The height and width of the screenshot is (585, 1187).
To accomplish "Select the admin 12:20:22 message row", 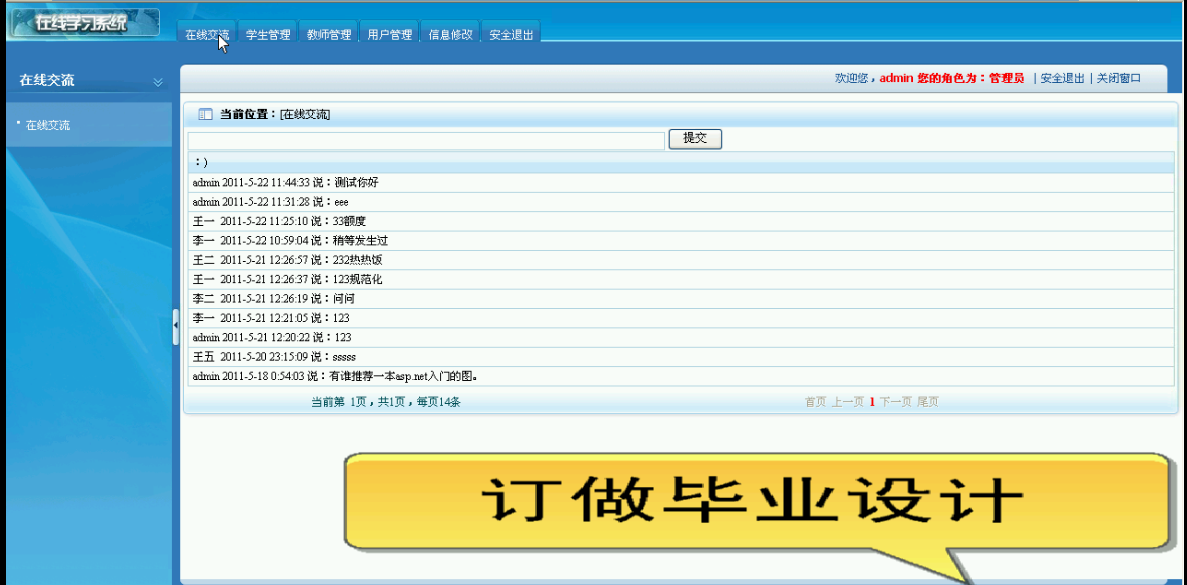I will (681, 337).
